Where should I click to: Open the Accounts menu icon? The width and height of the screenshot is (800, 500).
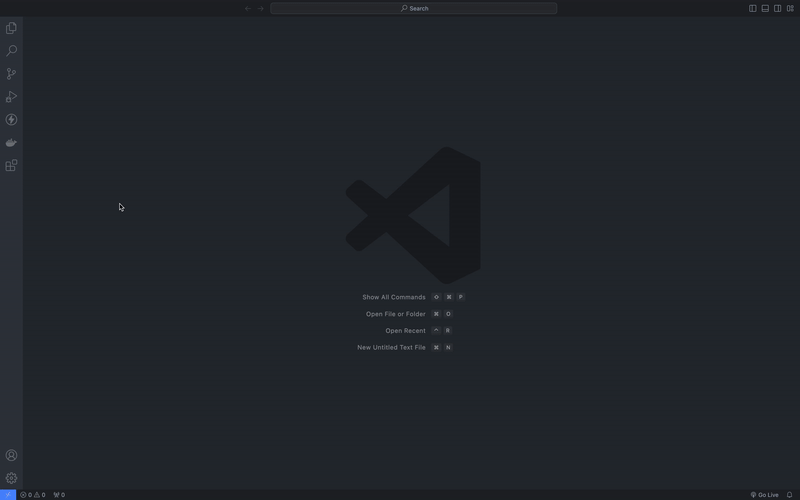(11, 455)
